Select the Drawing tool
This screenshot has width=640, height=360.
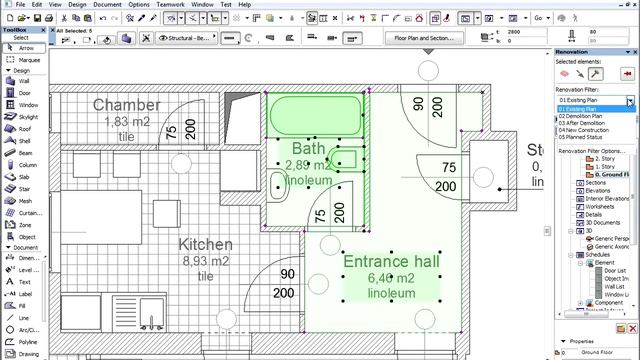pos(24,354)
